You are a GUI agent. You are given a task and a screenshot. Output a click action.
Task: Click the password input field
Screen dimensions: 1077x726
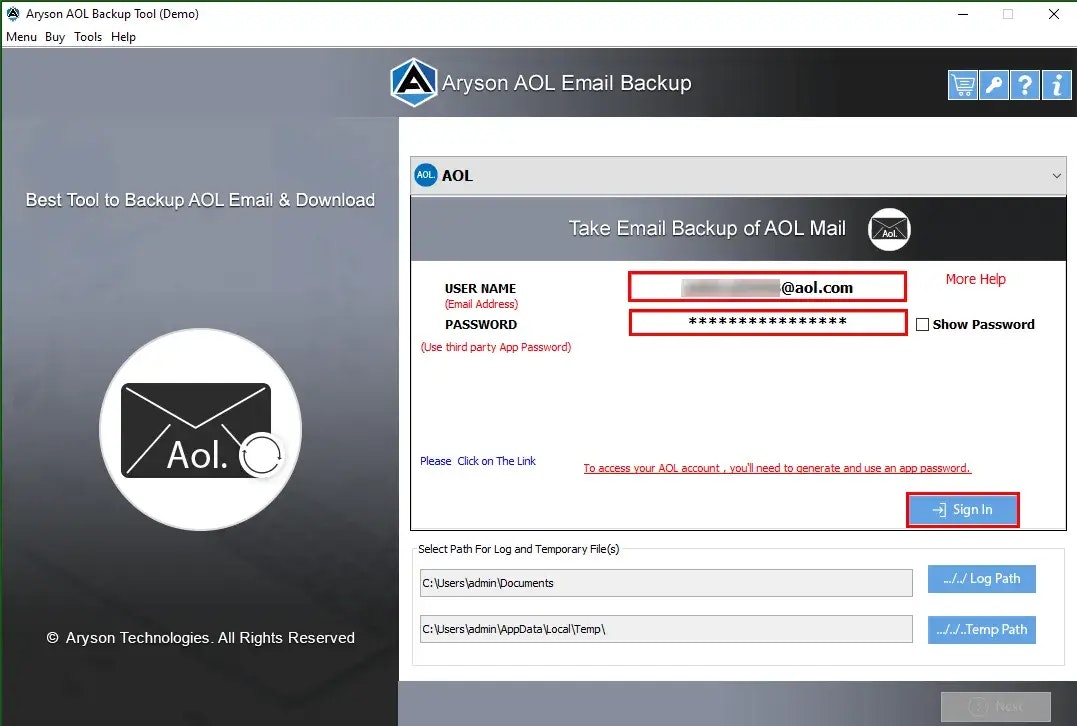(x=768, y=322)
